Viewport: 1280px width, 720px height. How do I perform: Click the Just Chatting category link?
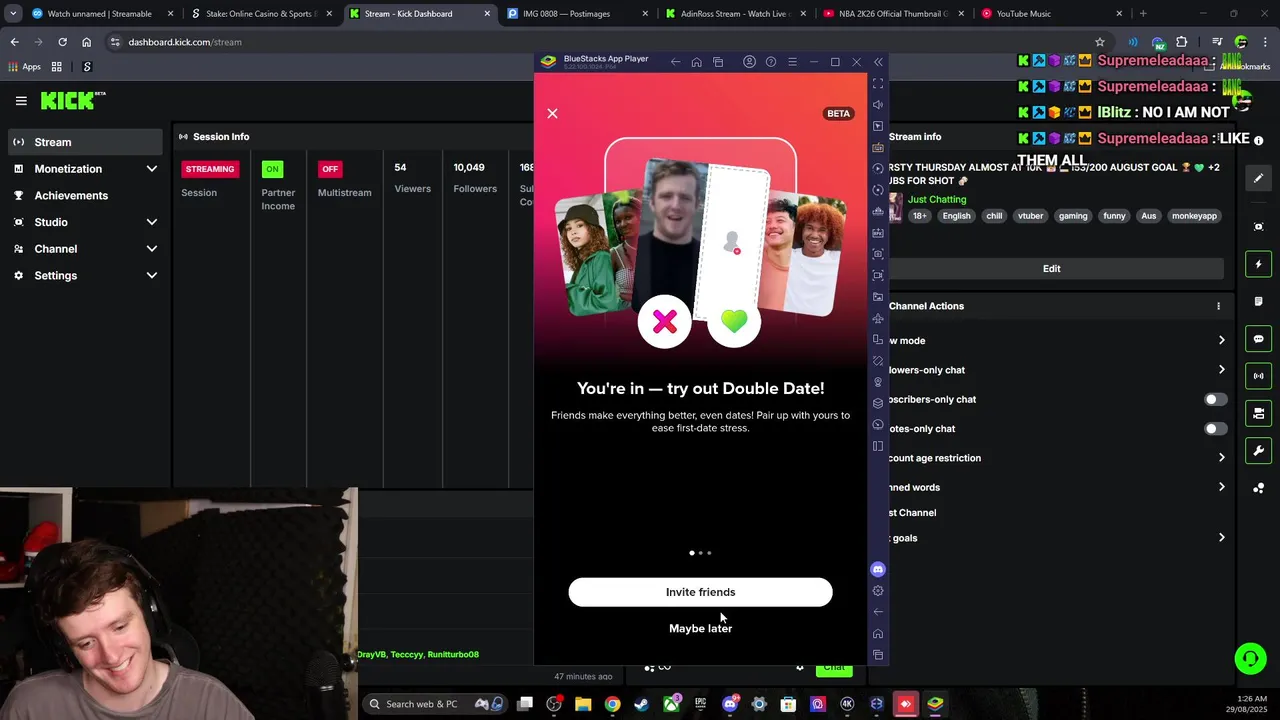click(937, 199)
